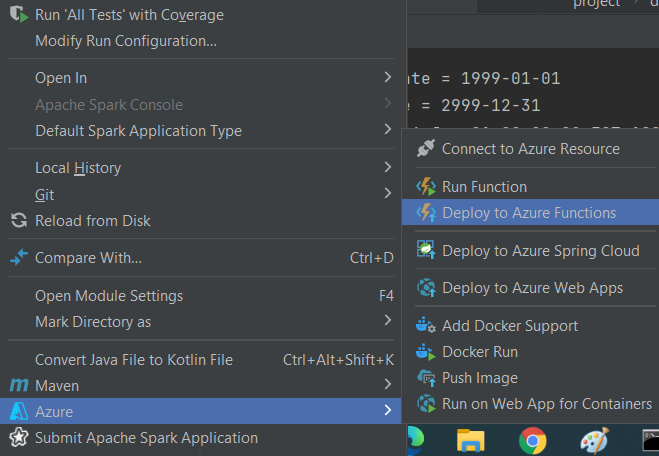Expand the Local History submenu arrow
This screenshot has height=456, width=659.
(x=387, y=167)
